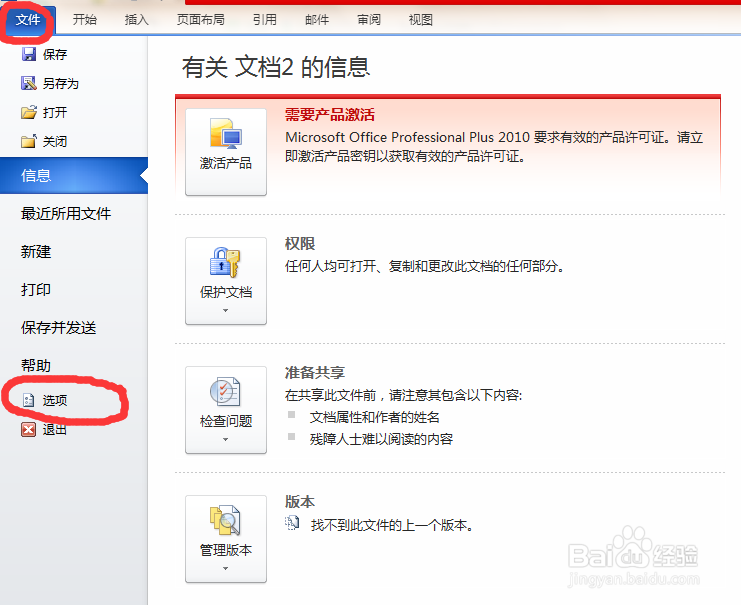The image size is (741, 605).
Task: Click the 关闭 (Close) label
Action: tap(55, 141)
